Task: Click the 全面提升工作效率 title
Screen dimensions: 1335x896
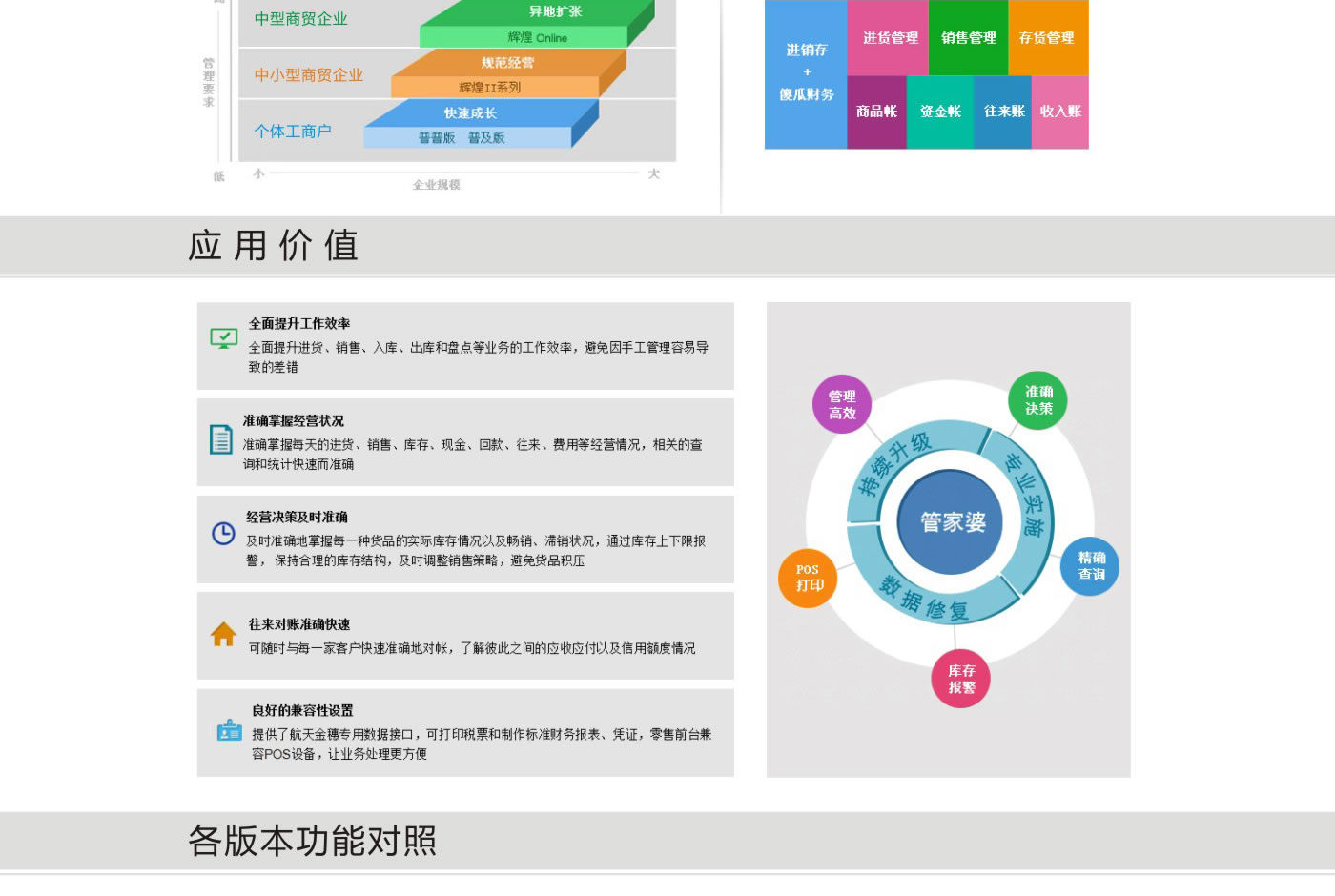Action: (299, 324)
